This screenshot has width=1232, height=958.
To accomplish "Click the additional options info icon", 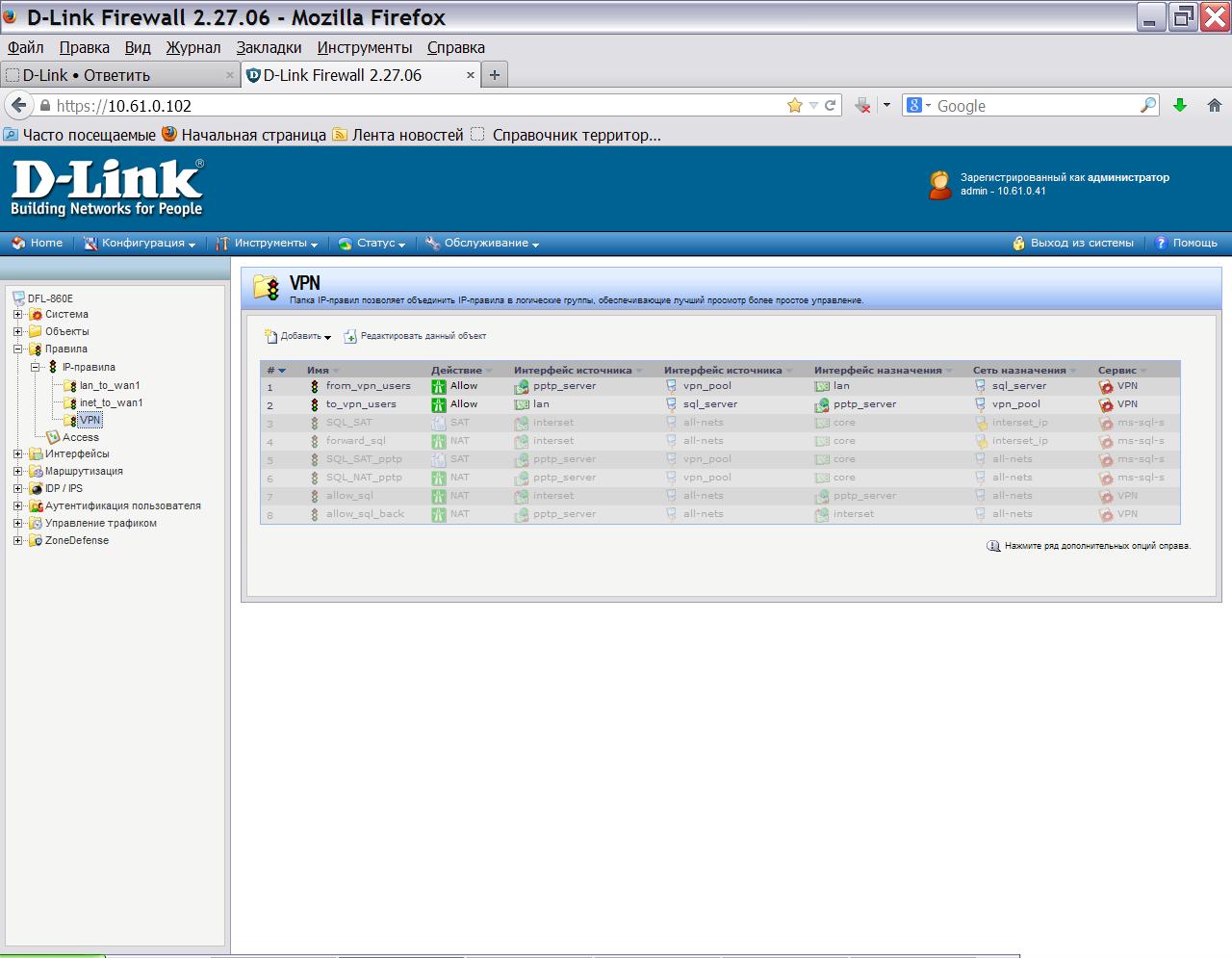I will coord(993,546).
